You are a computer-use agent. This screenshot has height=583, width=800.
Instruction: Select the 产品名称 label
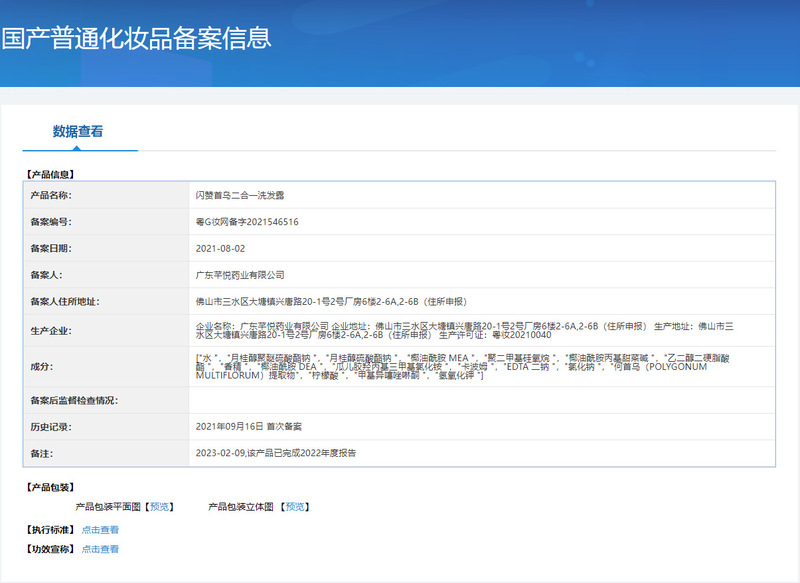coord(51,195)
